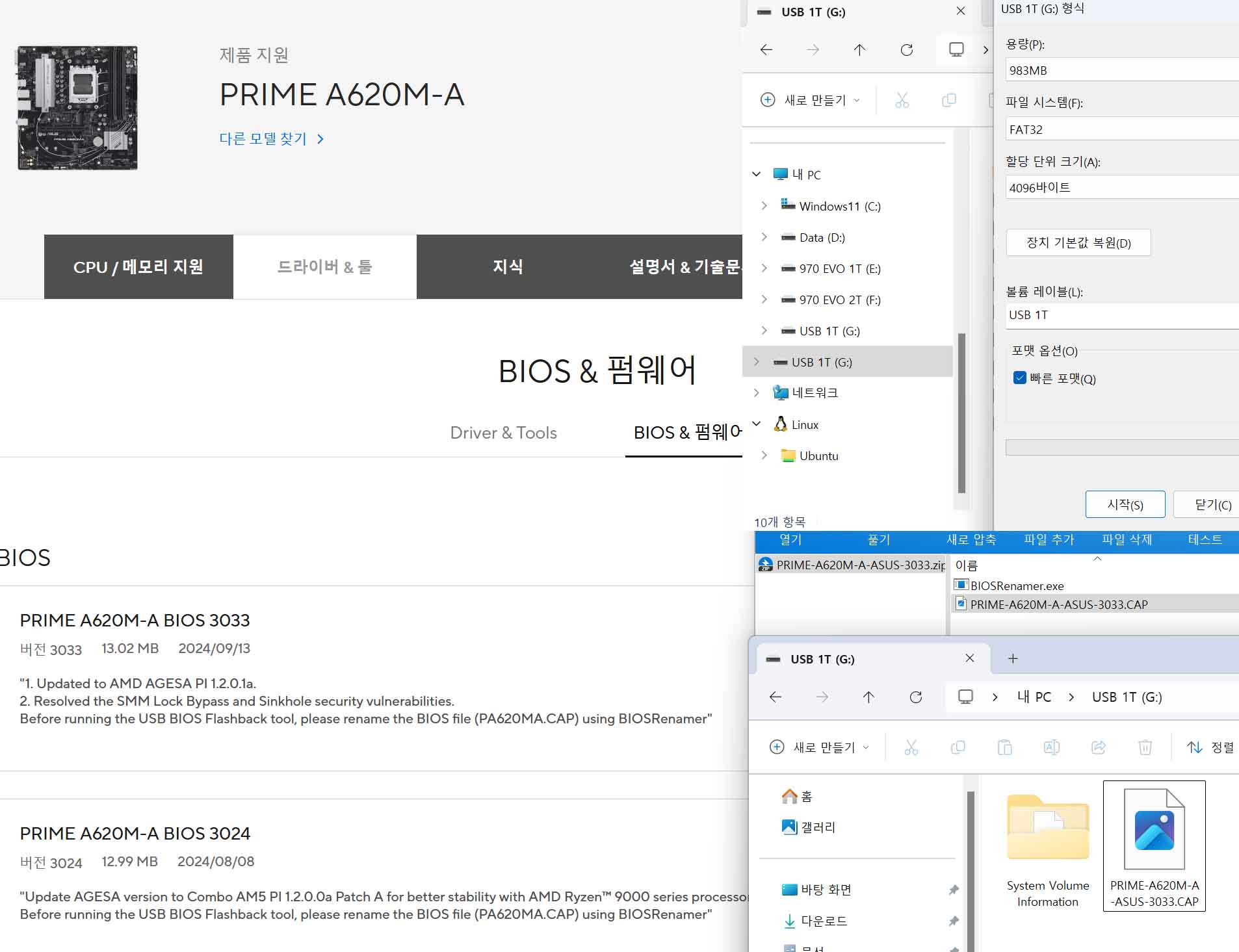
Task: Click 정렬 sort button in bottom Explorer
Action: pyautogui.click(x=1210, y=747)
